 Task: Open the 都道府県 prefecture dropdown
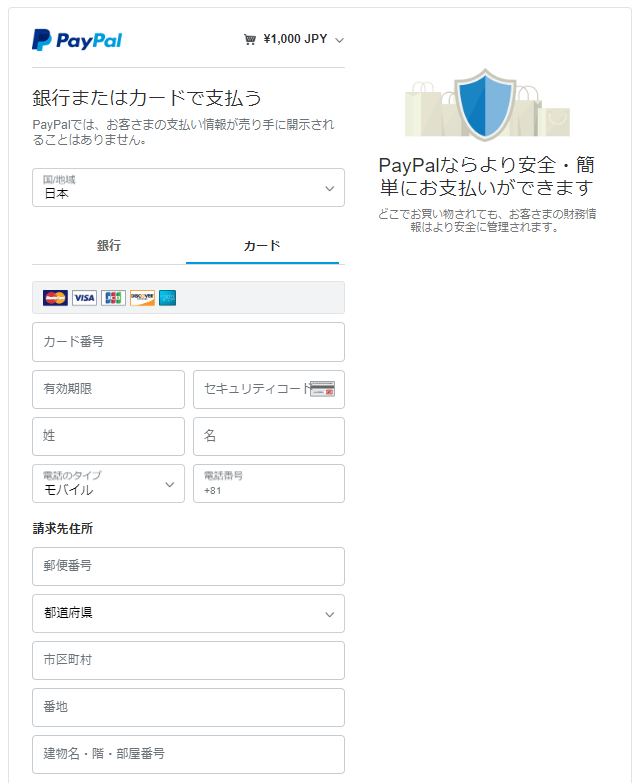click(x=188, y=613)
